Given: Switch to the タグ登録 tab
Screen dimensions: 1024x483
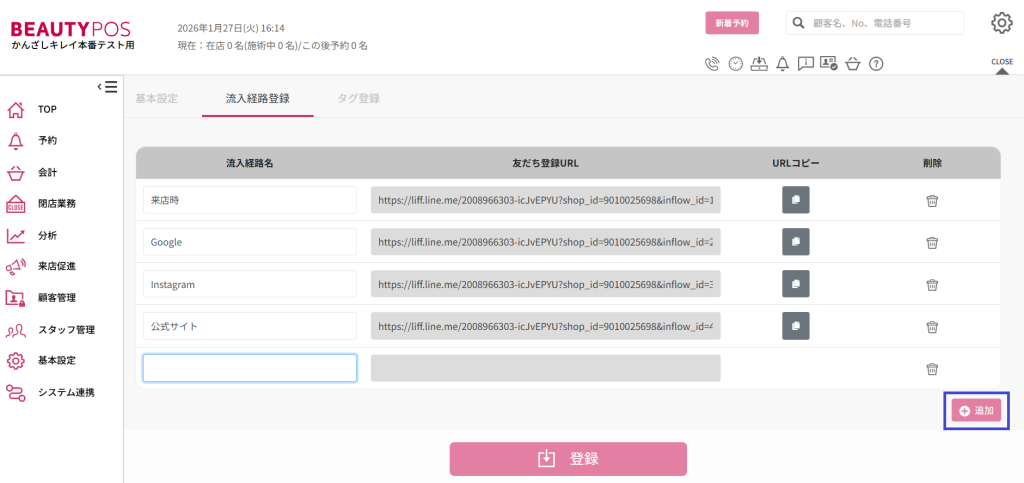Looking at the screenshot, I should coord(358,98).
